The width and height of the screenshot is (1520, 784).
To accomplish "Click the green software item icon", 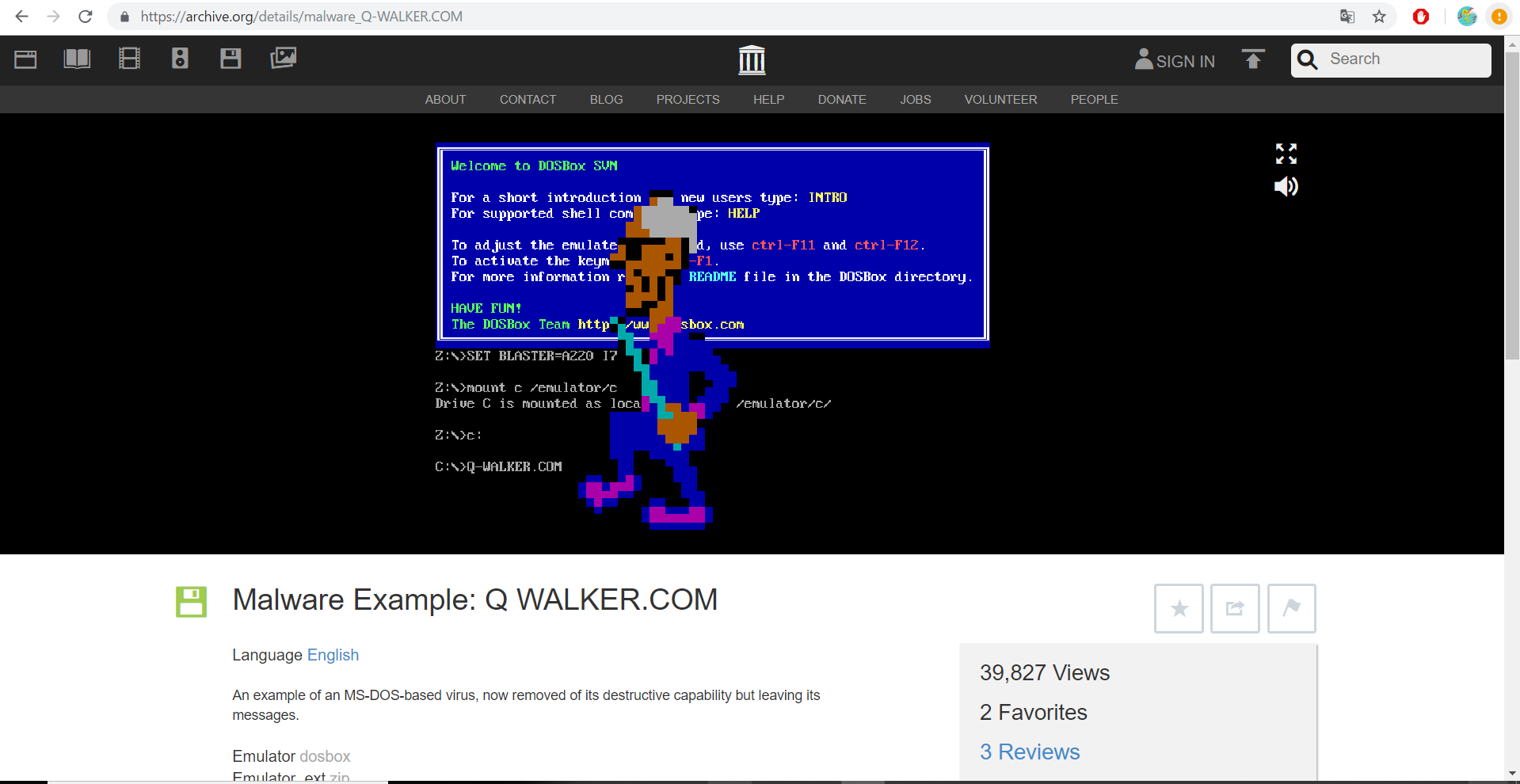I will click(191, 602).
